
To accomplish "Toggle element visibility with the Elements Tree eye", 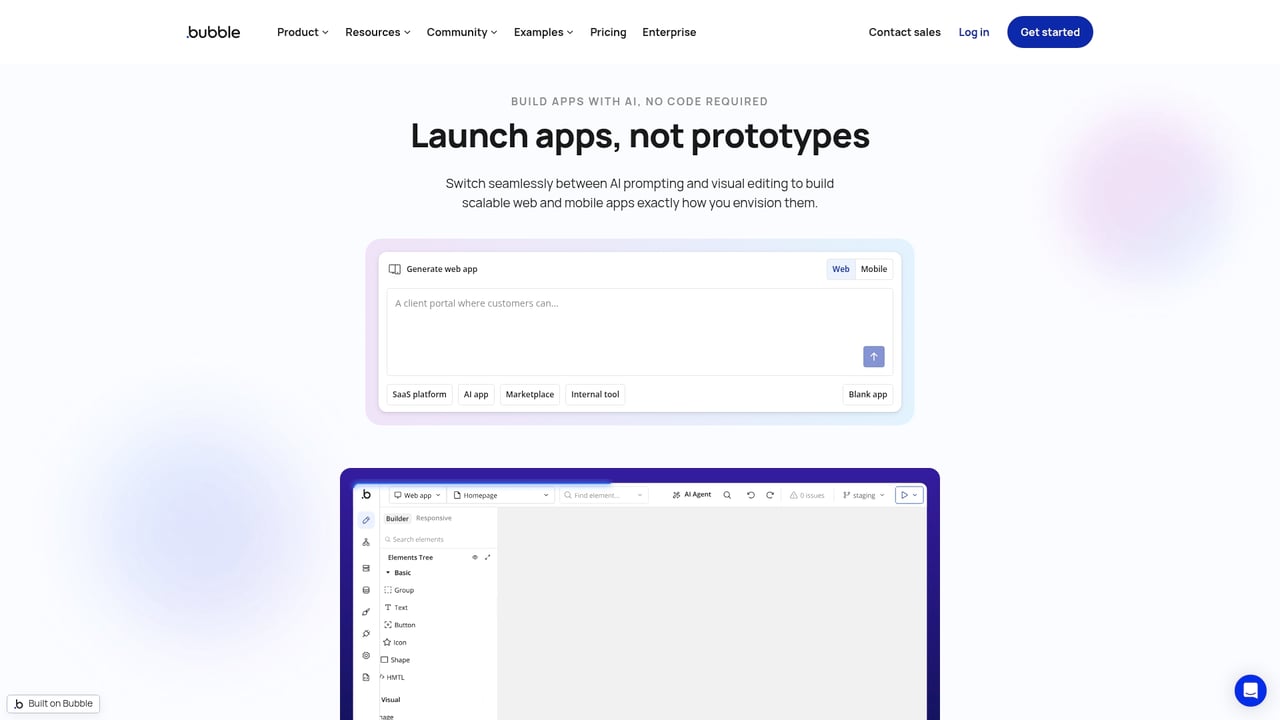I will tap(475, 557).
